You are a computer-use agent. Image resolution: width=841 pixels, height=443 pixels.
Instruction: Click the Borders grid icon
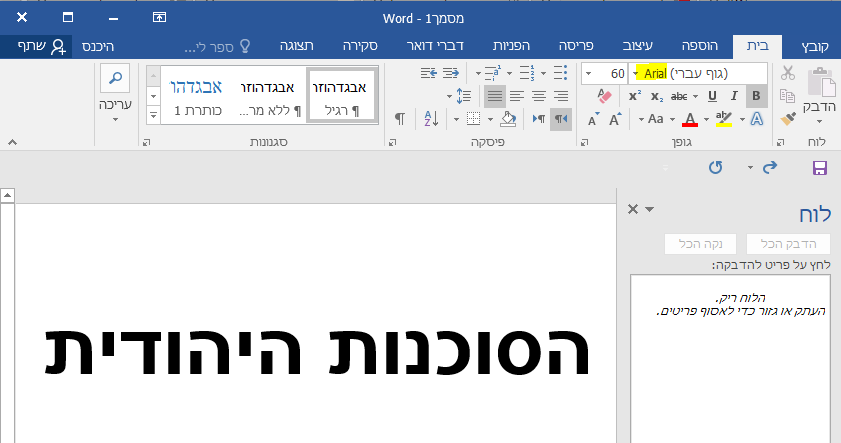[473, 119]
